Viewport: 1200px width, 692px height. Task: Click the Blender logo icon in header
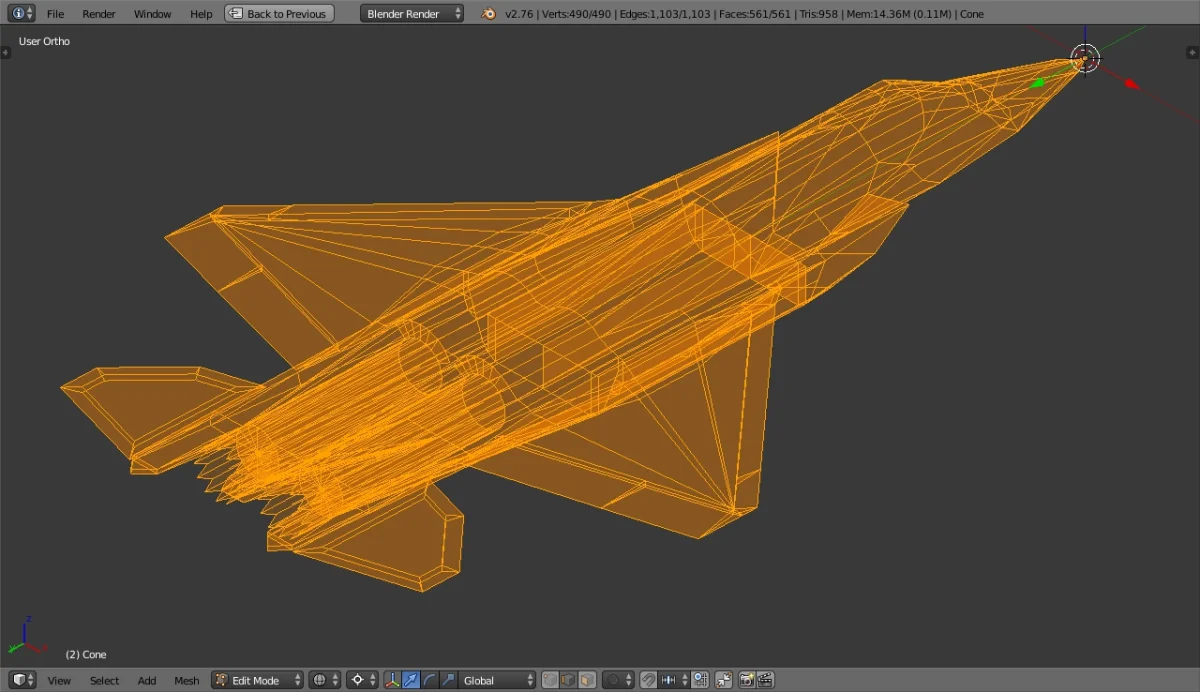coord(488,14)
